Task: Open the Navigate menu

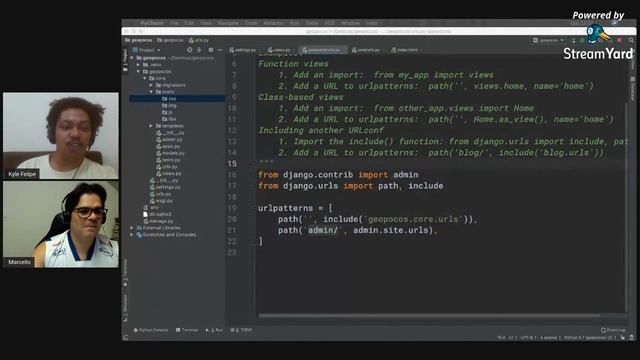Action: pos(228,23)
